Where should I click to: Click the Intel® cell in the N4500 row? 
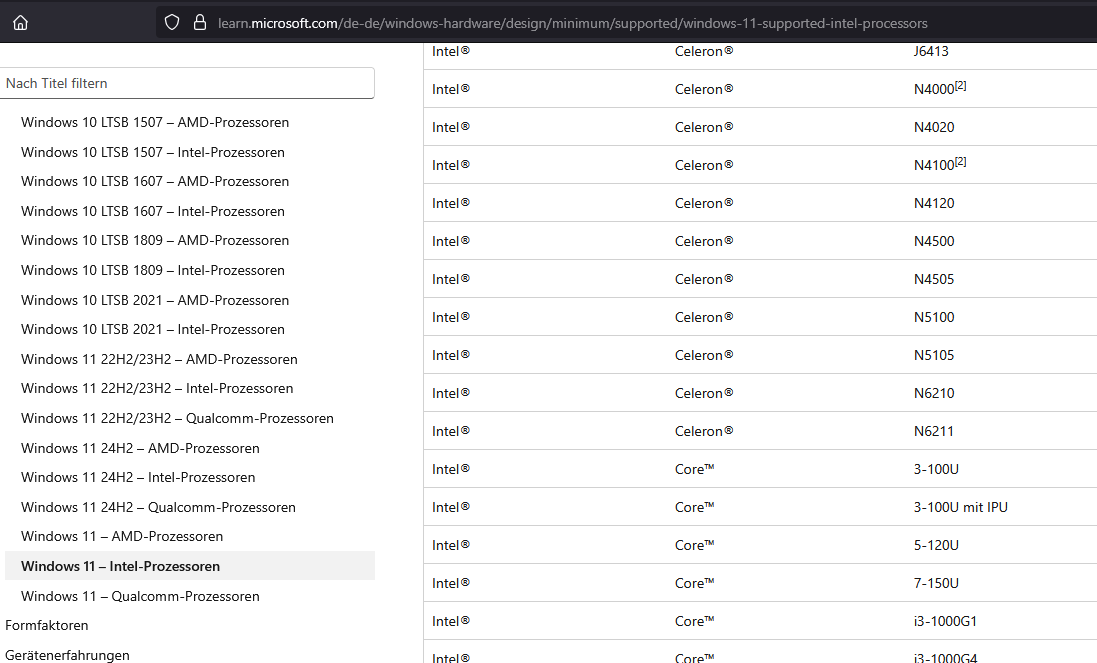pyautogui.click(x=451, y=241)
